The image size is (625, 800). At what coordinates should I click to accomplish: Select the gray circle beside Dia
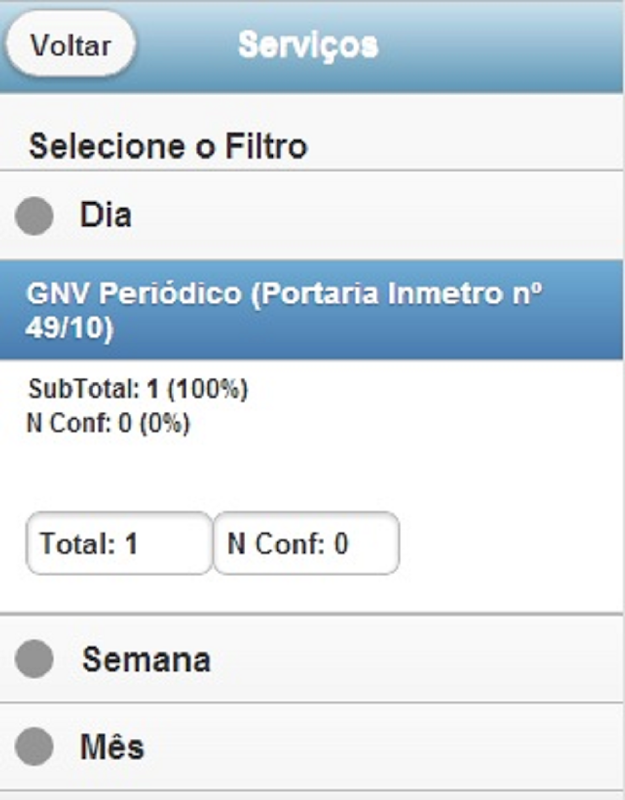[x=35, y=216]
